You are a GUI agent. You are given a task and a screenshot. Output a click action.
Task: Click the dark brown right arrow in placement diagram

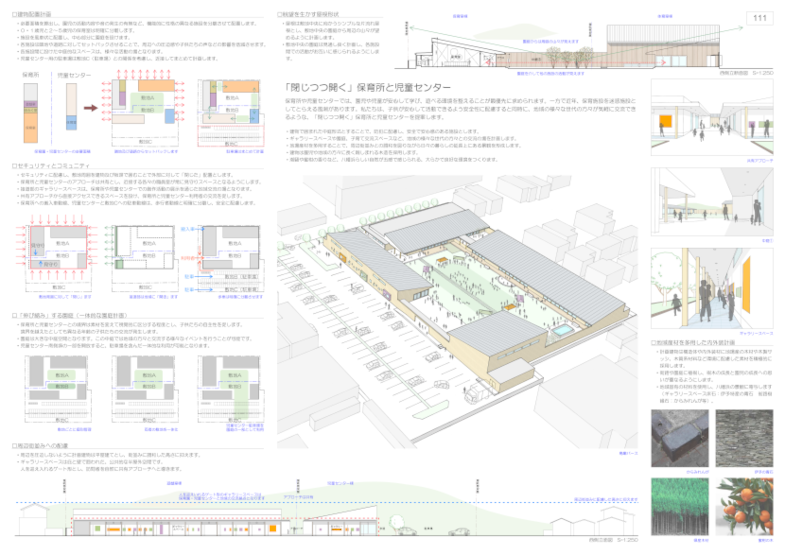click(x=90, y=106)
